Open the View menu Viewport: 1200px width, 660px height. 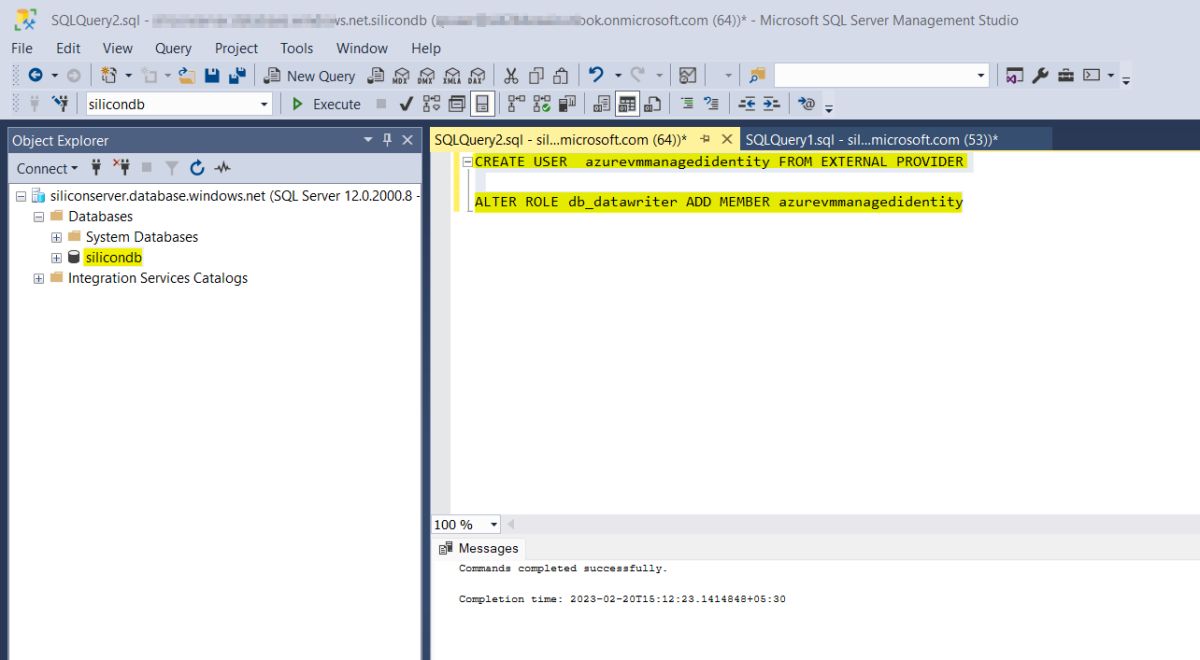pyautogui.click(x=117, y=47)
